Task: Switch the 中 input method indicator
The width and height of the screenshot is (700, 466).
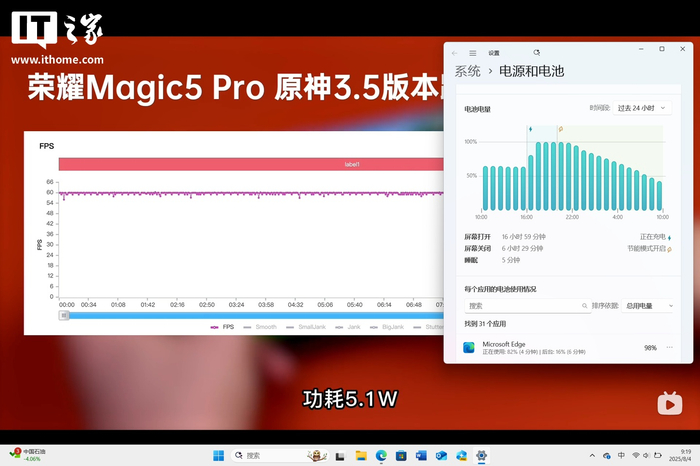Action: 621,455
